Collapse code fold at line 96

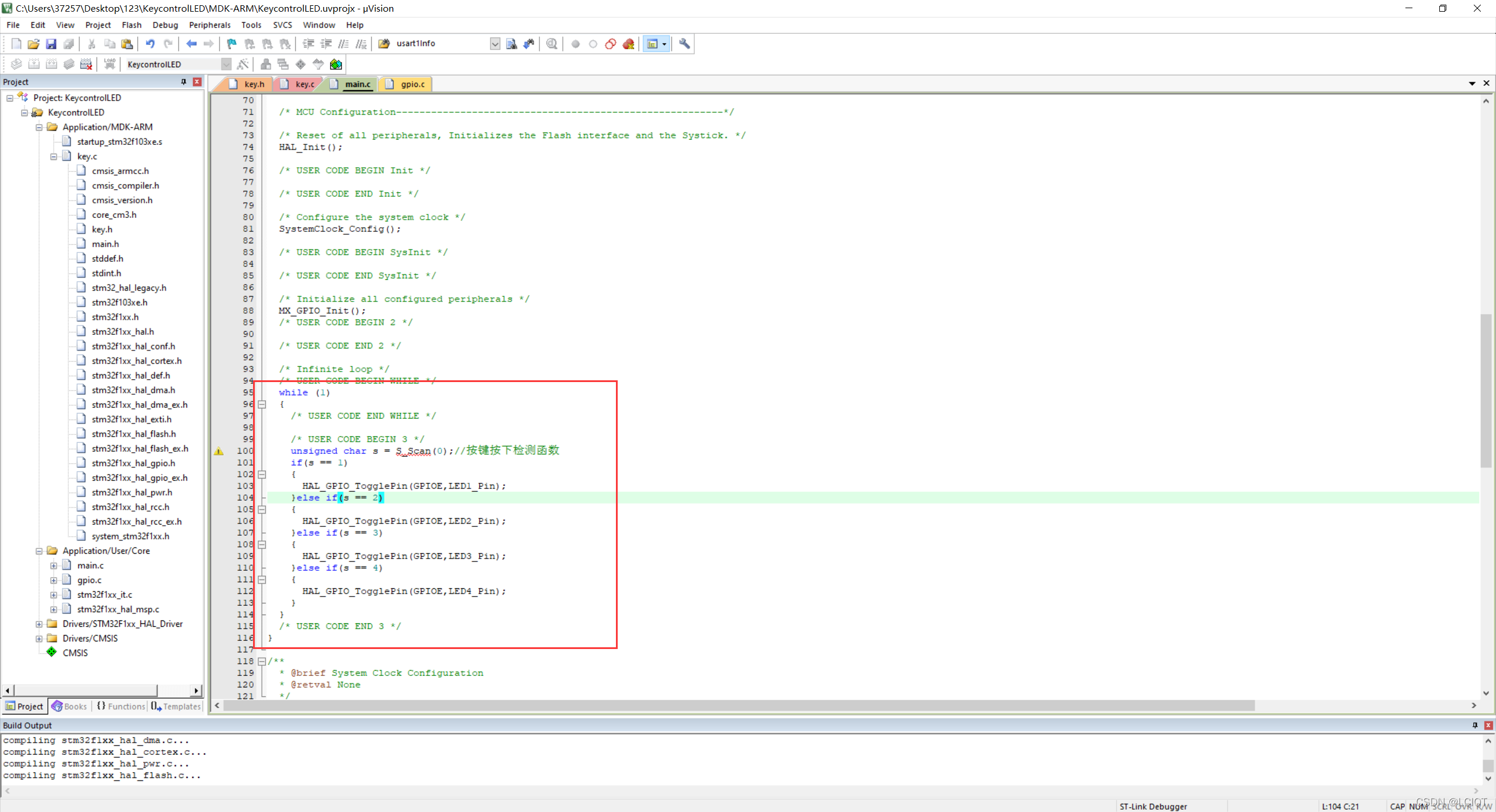pos(262,404)
